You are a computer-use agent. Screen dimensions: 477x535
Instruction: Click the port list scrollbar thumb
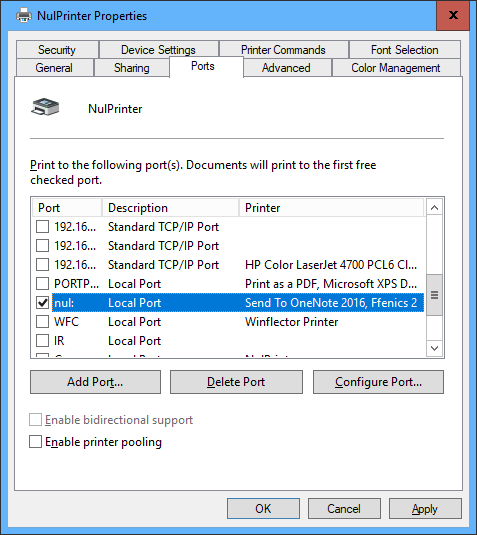coord(434,295)
